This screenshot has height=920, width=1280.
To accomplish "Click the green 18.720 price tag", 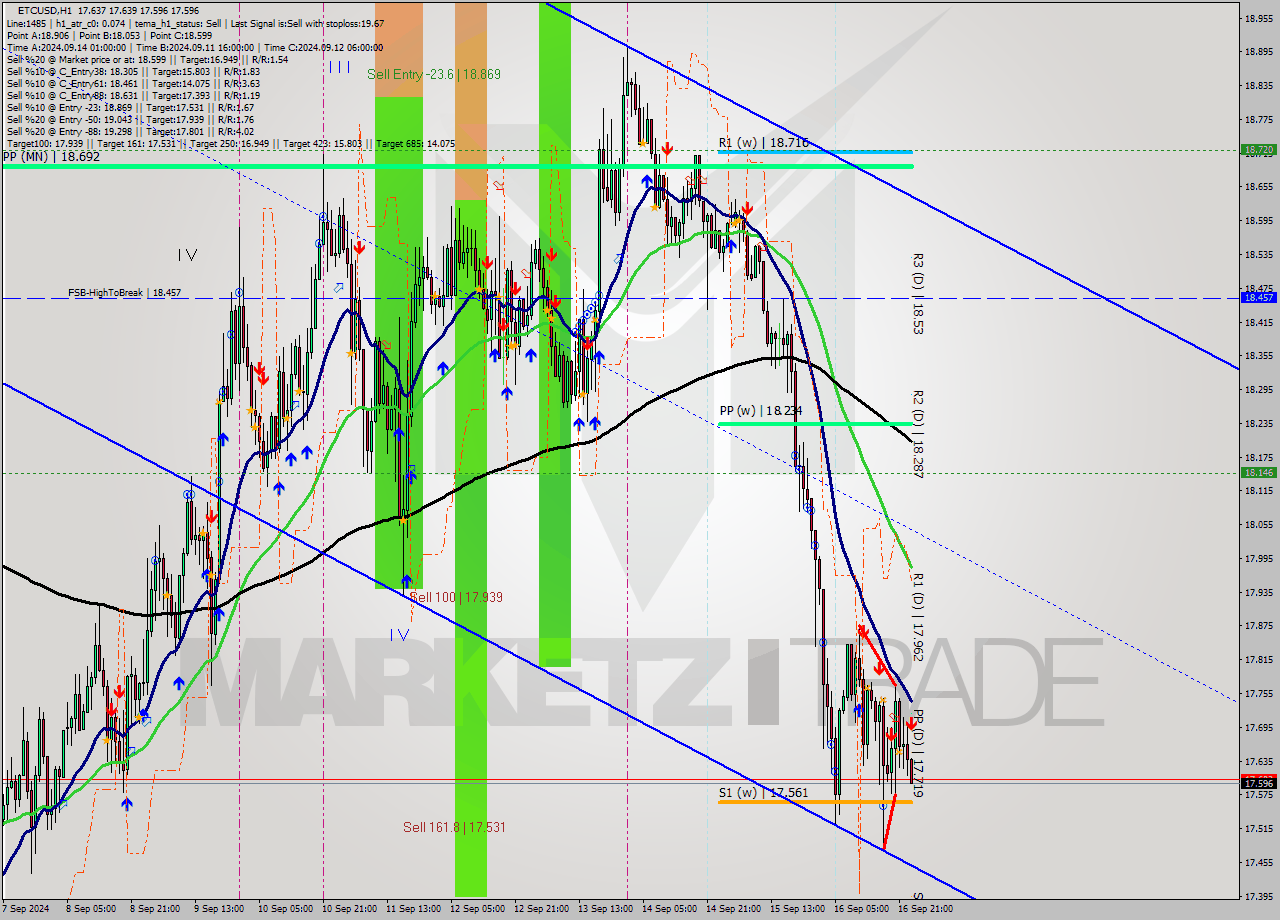I will (x=1258, y=150).
